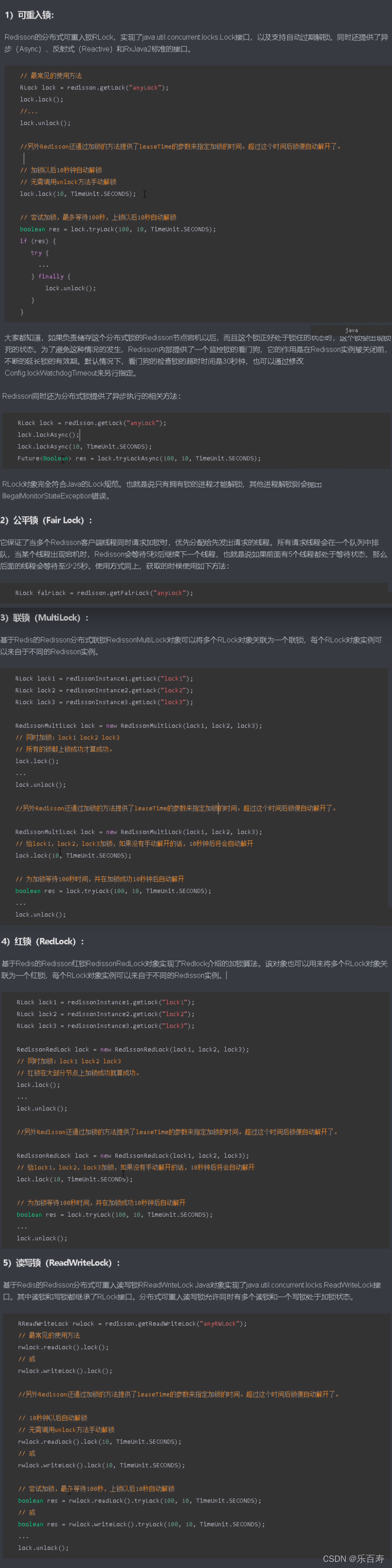
Task: Click the code line "try {"
Action: 40,253
